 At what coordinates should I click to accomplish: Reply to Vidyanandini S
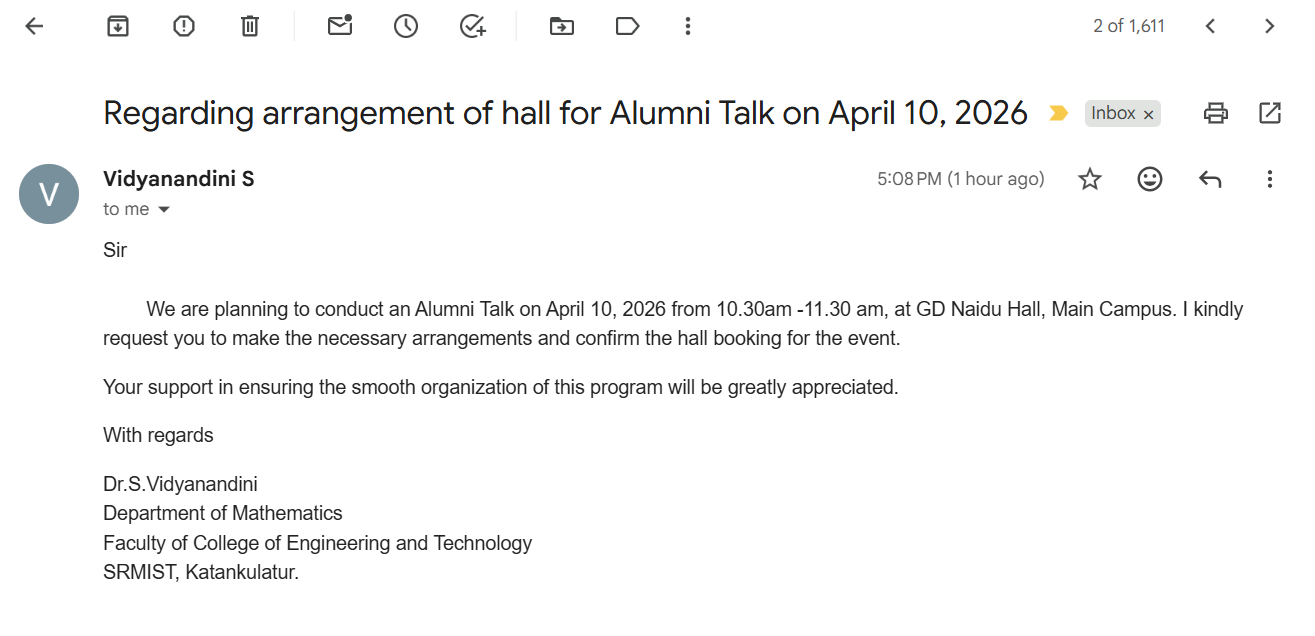point(1210,179)
